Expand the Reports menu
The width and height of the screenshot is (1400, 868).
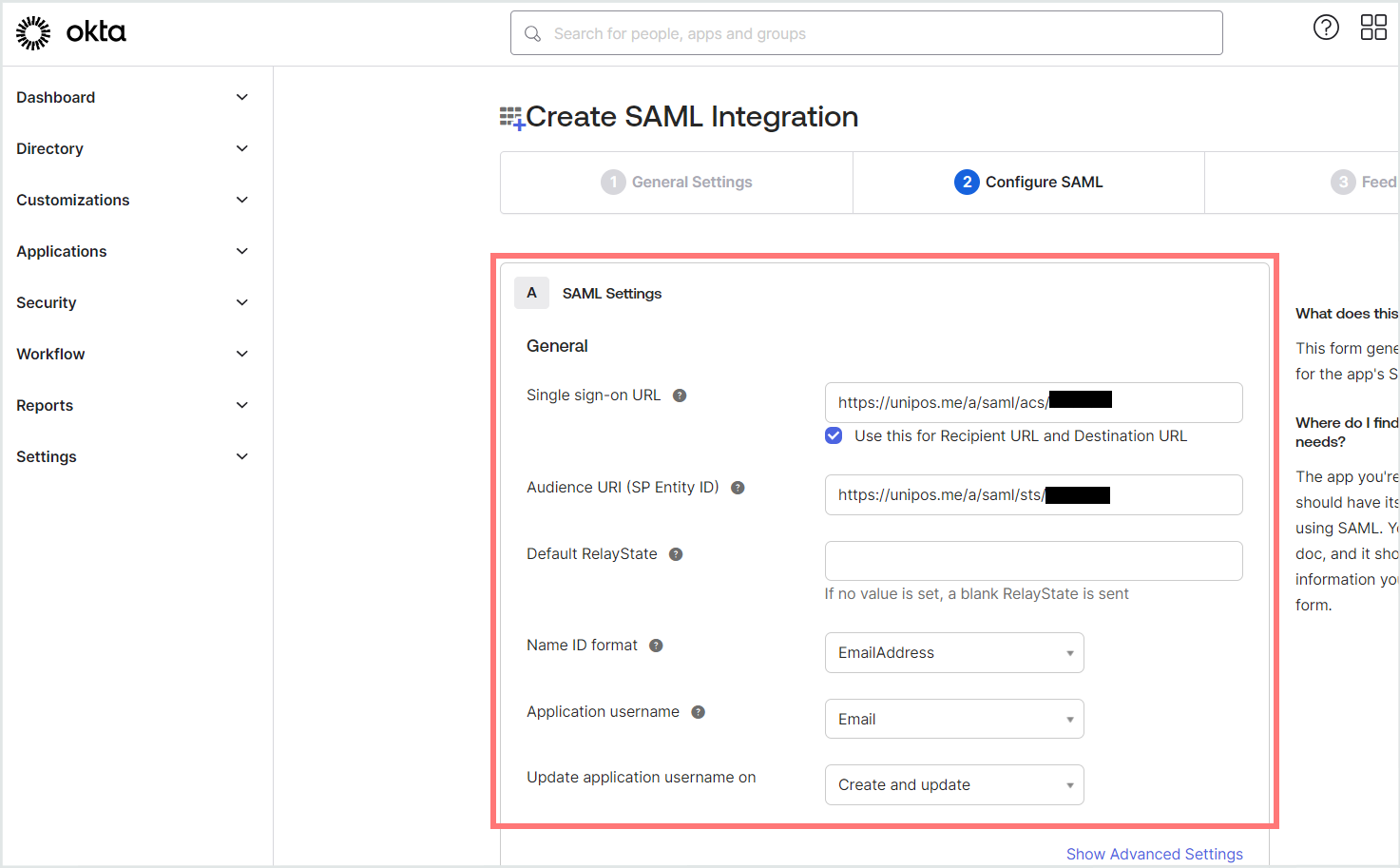tap(132, 405)
